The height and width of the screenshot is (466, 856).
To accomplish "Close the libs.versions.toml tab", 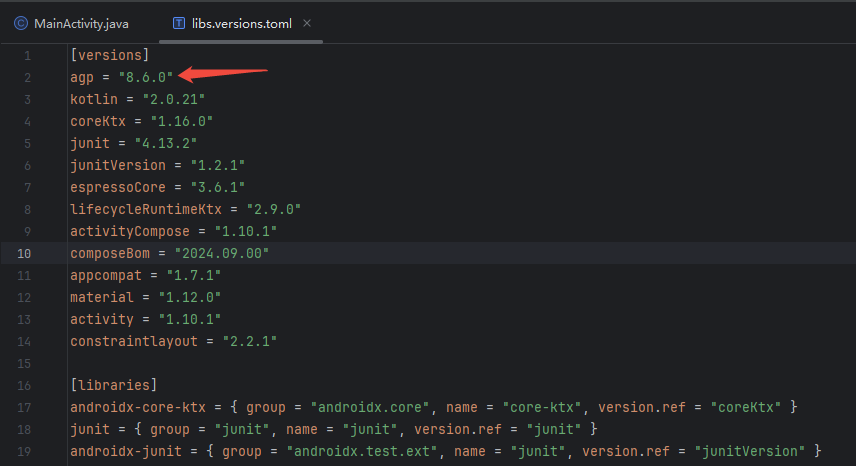I will click(307, 22).
